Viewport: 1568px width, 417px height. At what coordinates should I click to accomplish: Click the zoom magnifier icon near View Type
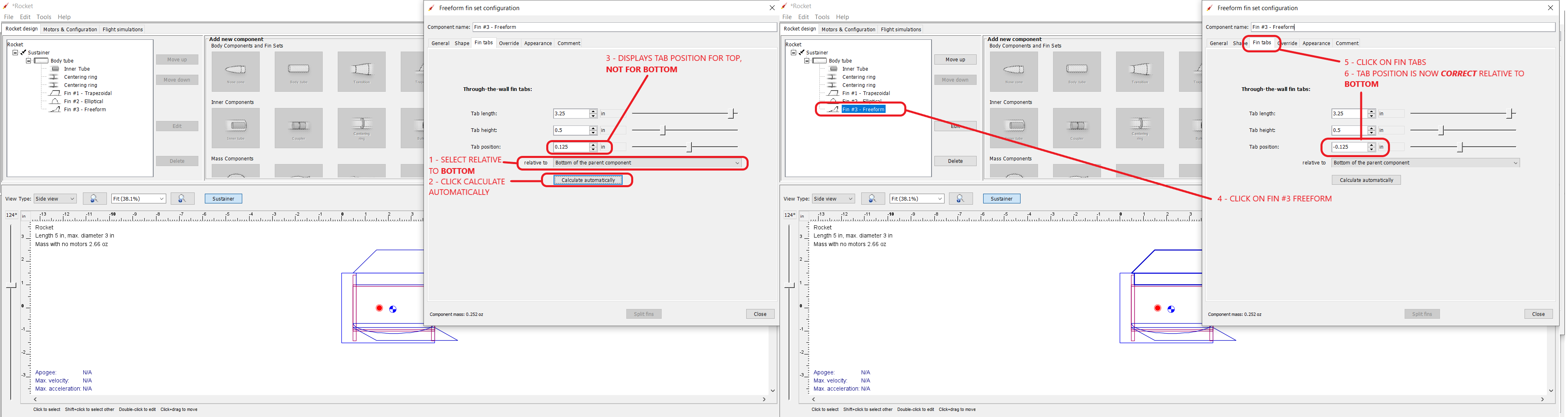(x=94, y=198)
